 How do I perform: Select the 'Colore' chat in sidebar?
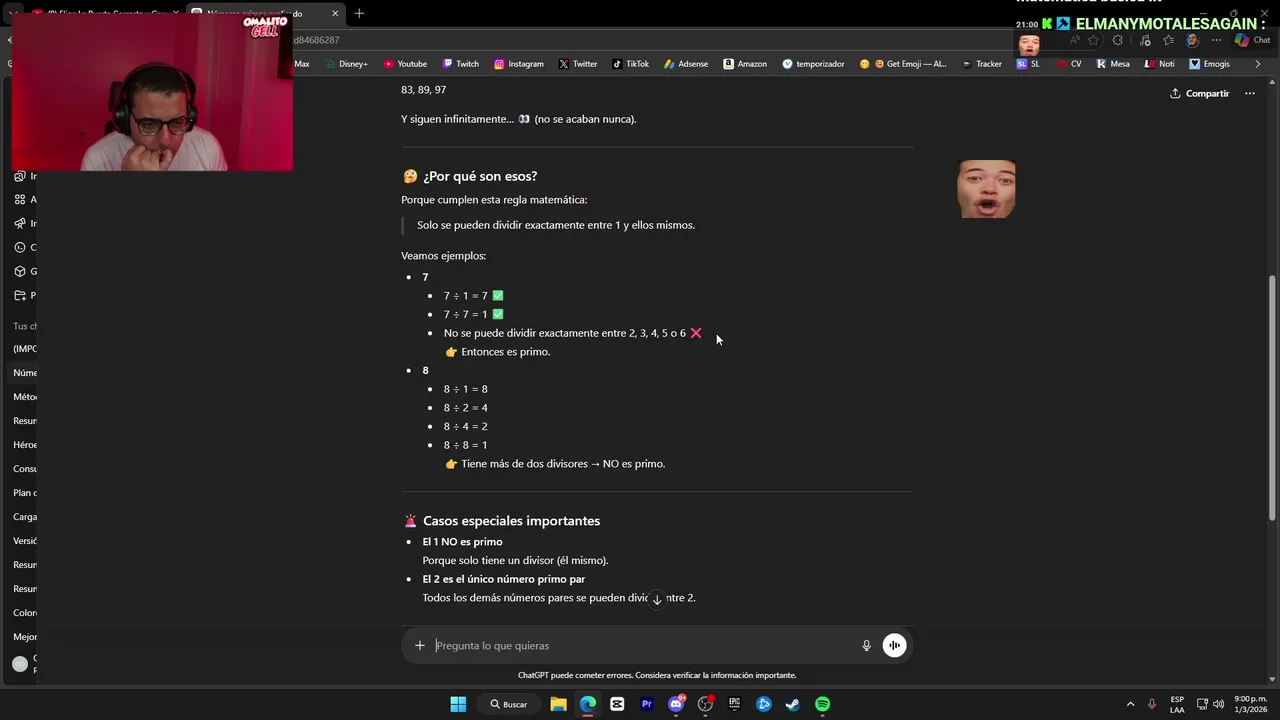25,613
